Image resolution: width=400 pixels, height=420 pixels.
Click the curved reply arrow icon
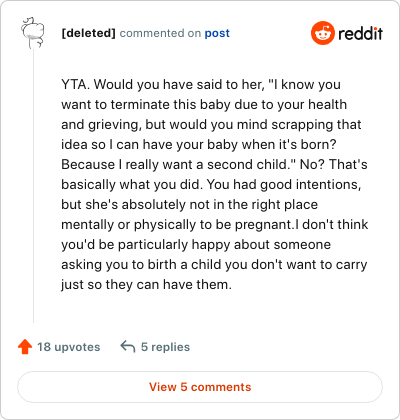pyautogui.click(x=128, y=347)
